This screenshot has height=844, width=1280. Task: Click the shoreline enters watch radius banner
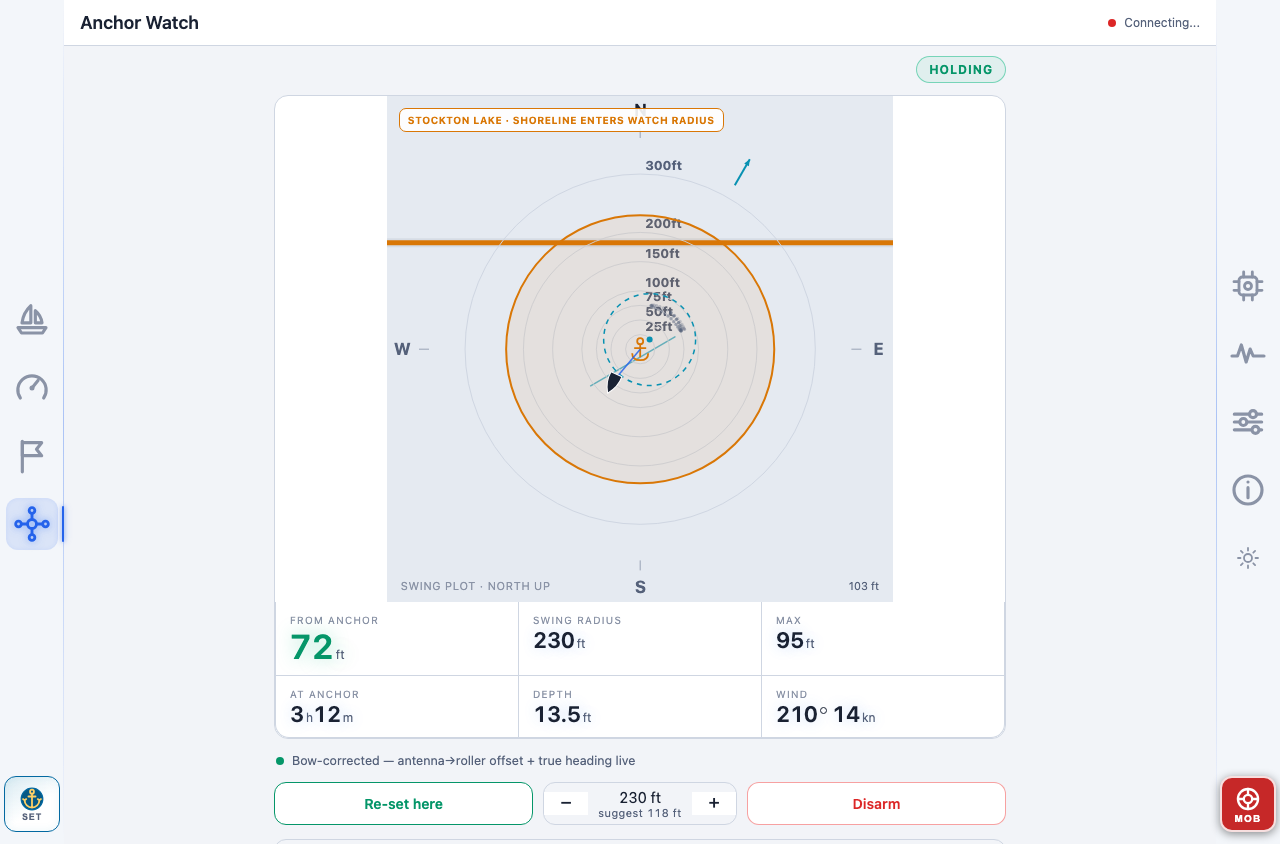click(x=561, y=120)
